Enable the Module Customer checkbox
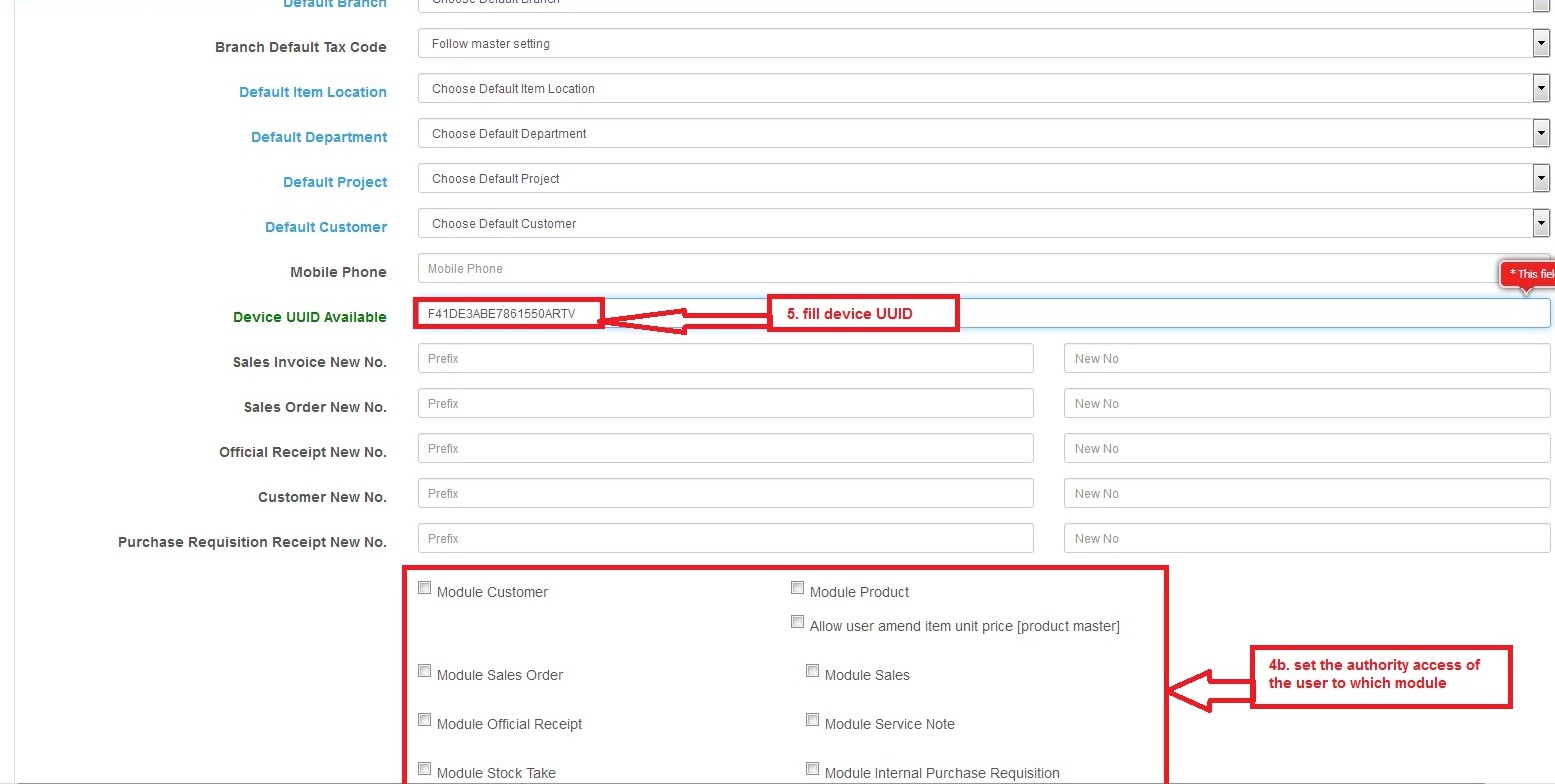Screen dimensions: 1555x784 425,588
